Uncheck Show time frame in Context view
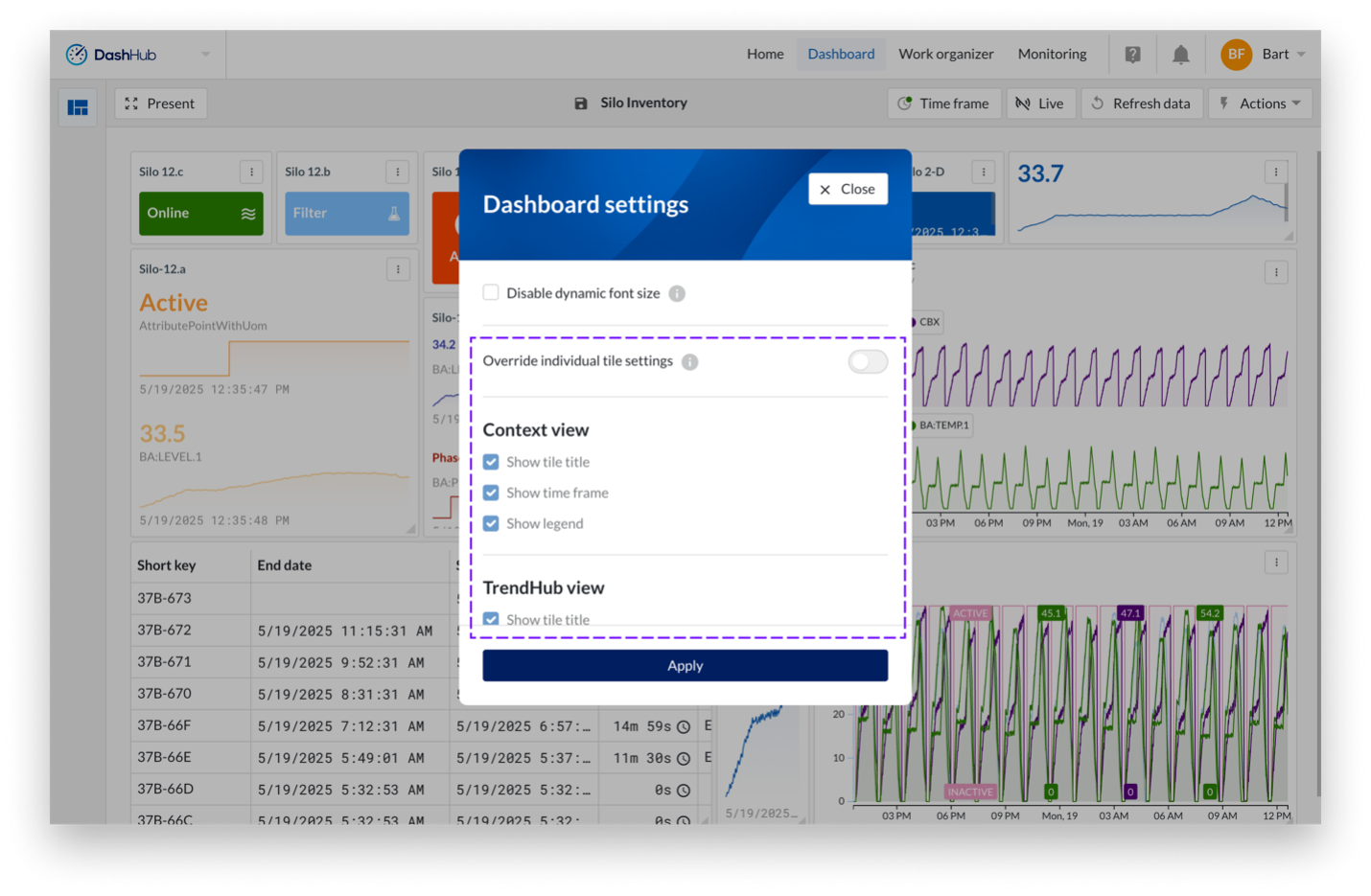Image resolution: width=1371 pixels, height=896 pixels. pos(491,493)
